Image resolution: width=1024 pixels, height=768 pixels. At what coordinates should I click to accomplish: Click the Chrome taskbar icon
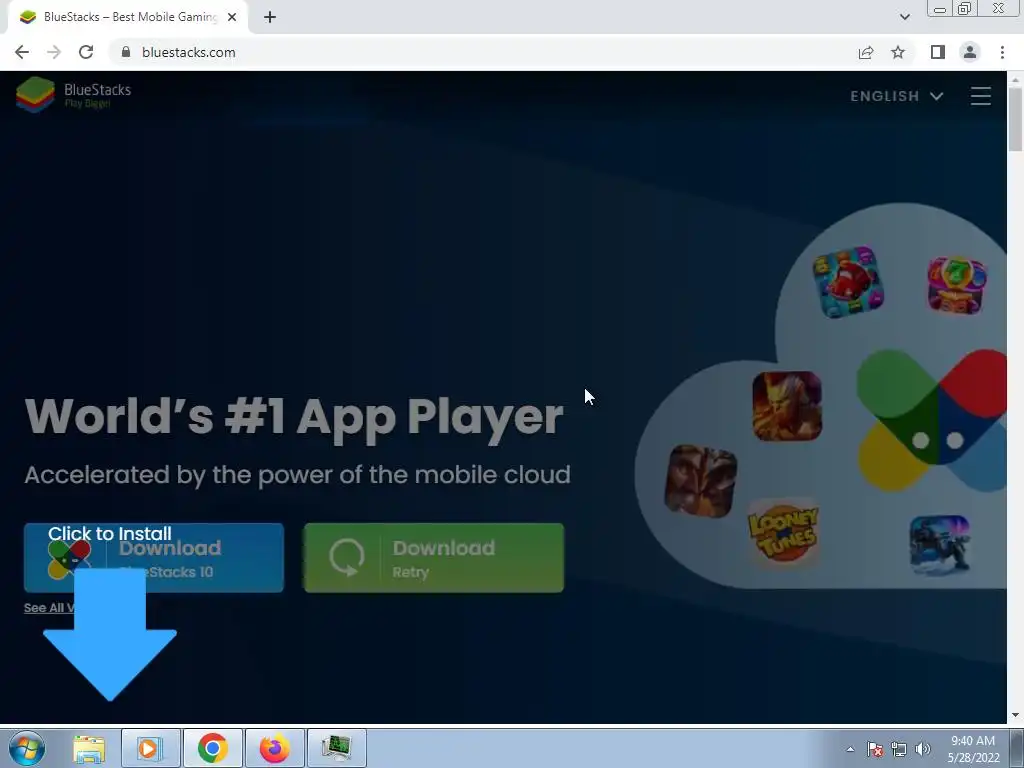(212, 748)
